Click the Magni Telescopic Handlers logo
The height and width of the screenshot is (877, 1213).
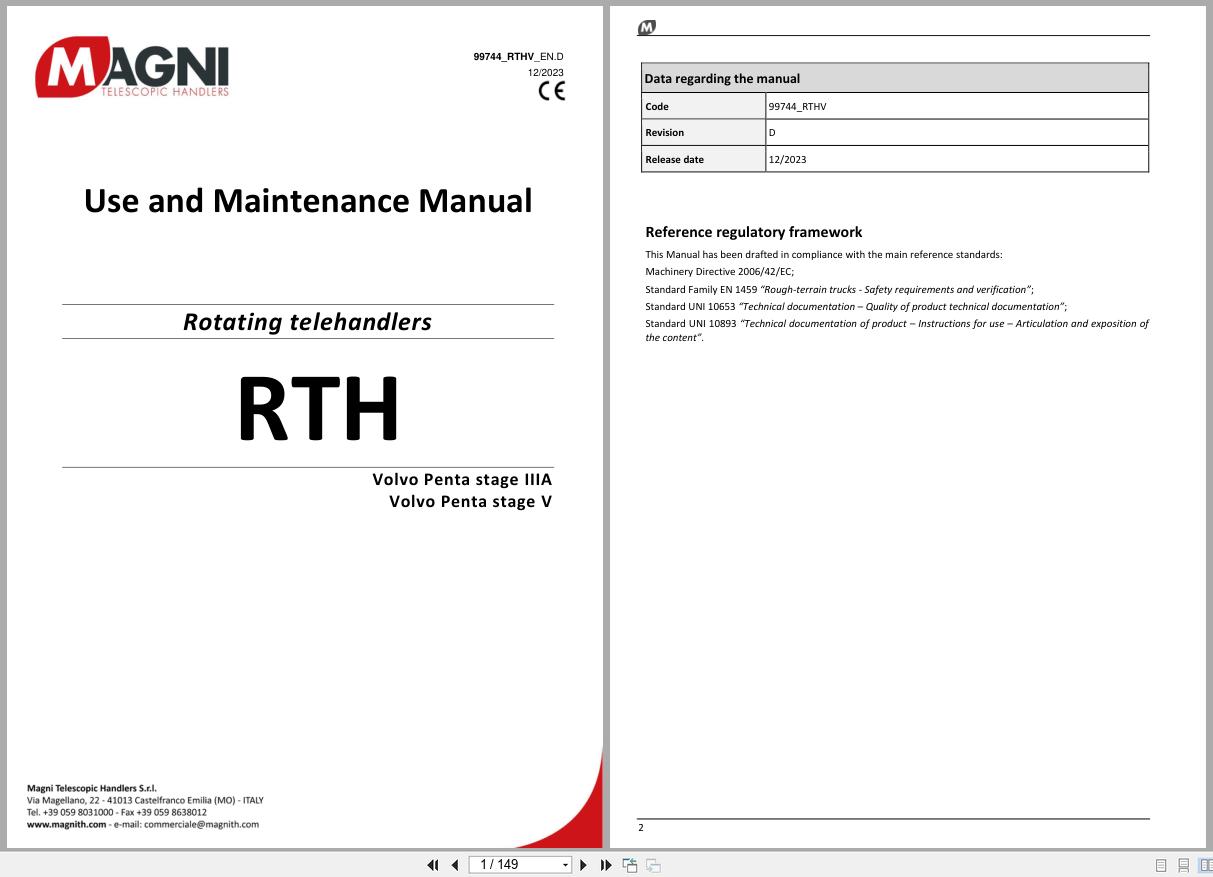click(x=132, y=68)
